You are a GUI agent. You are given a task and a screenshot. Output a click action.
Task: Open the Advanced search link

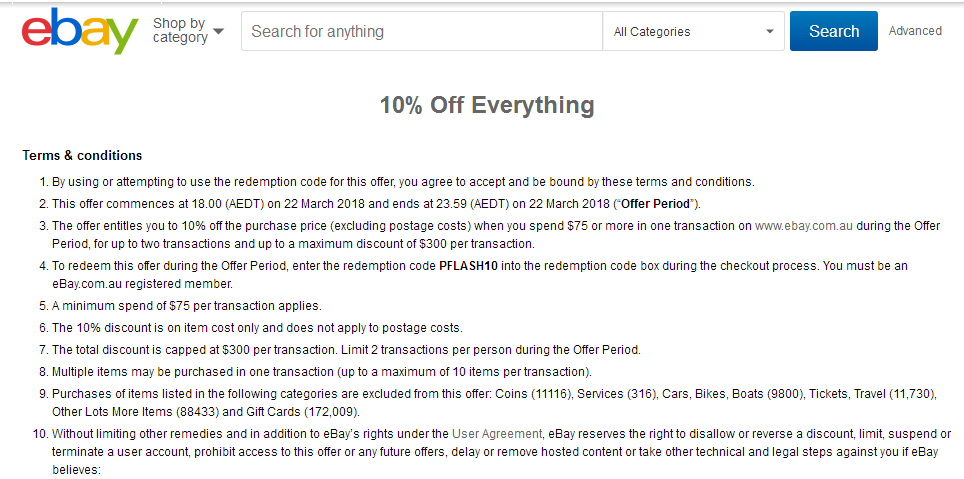tap(915, 31)
